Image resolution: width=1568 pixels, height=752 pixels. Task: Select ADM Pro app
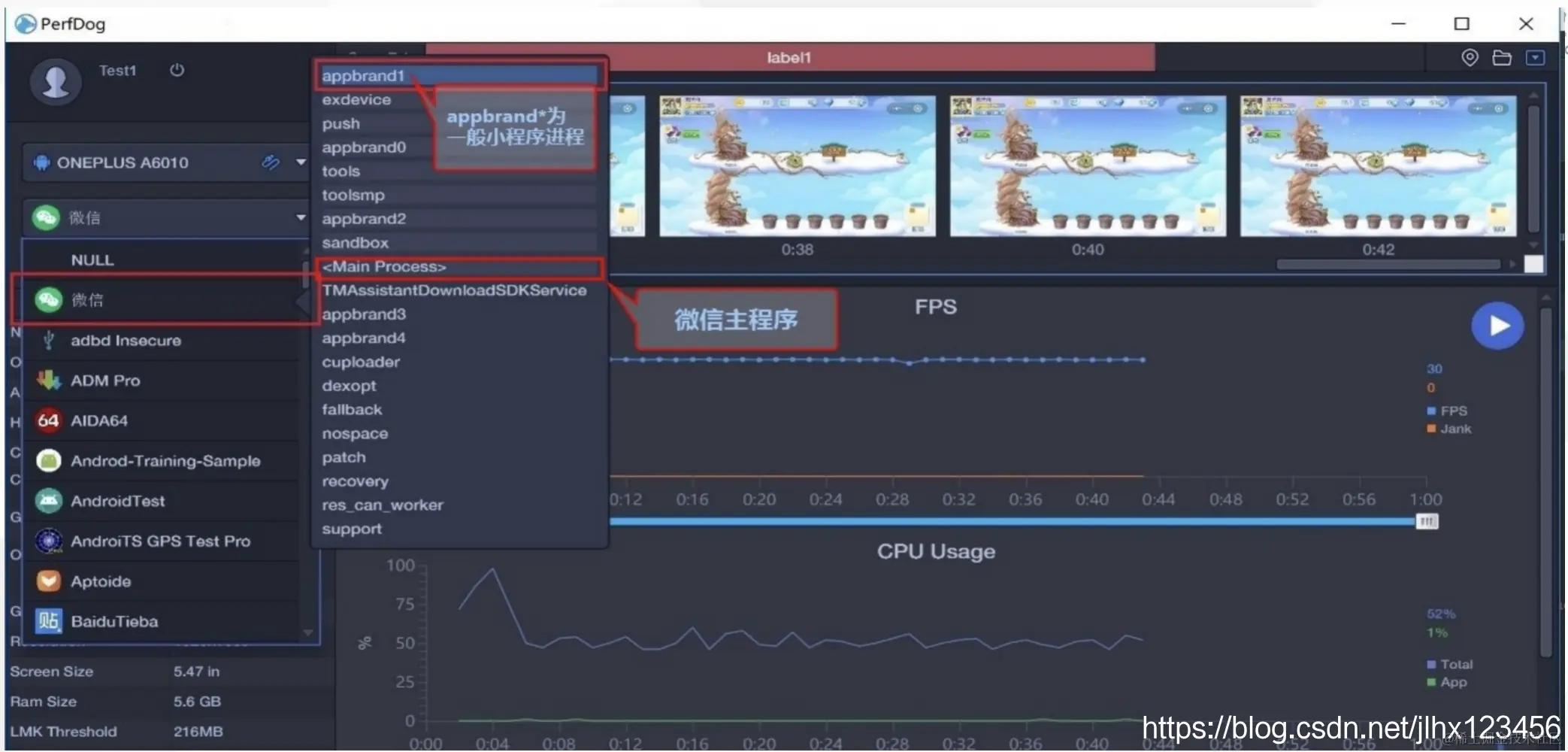[161, 380]
